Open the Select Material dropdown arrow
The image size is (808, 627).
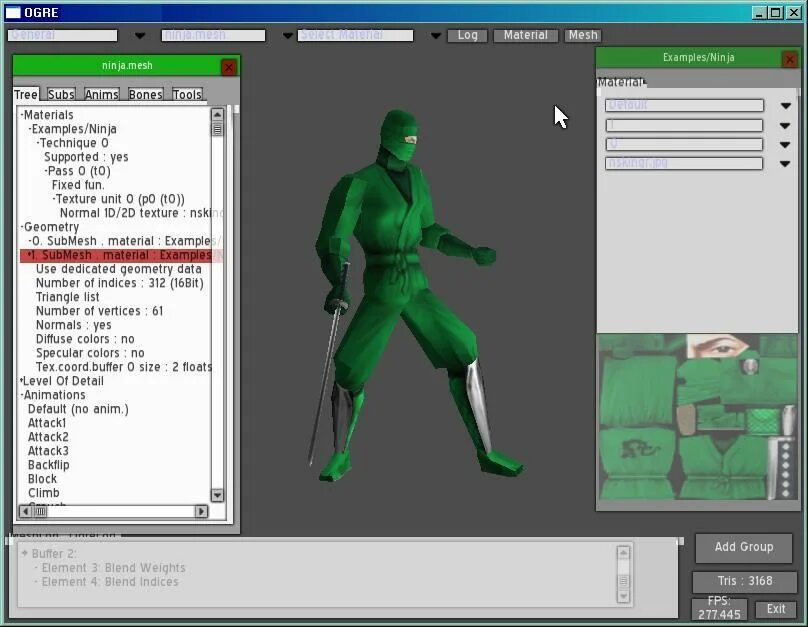(x=435, y=36)
